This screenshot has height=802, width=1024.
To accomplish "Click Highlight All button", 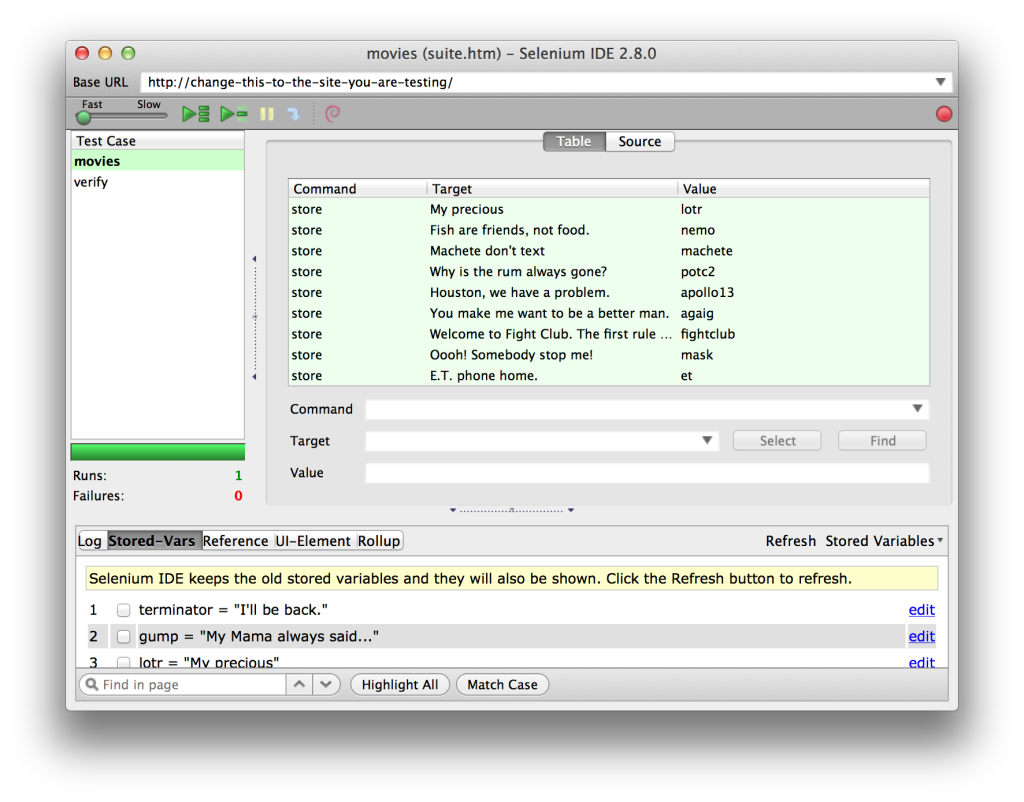I will click(400, 684).
